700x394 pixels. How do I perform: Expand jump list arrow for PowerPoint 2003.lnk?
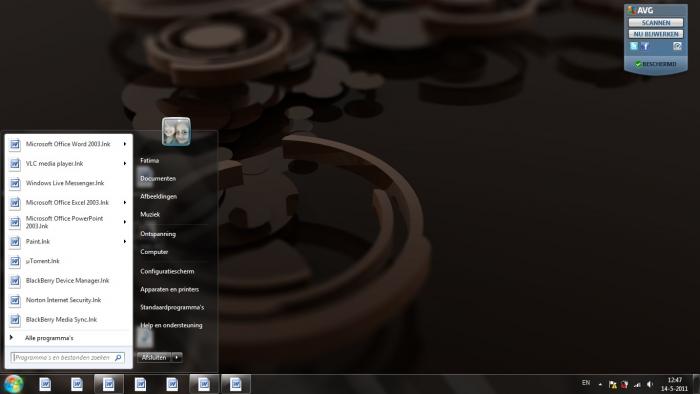pos(125,222)
